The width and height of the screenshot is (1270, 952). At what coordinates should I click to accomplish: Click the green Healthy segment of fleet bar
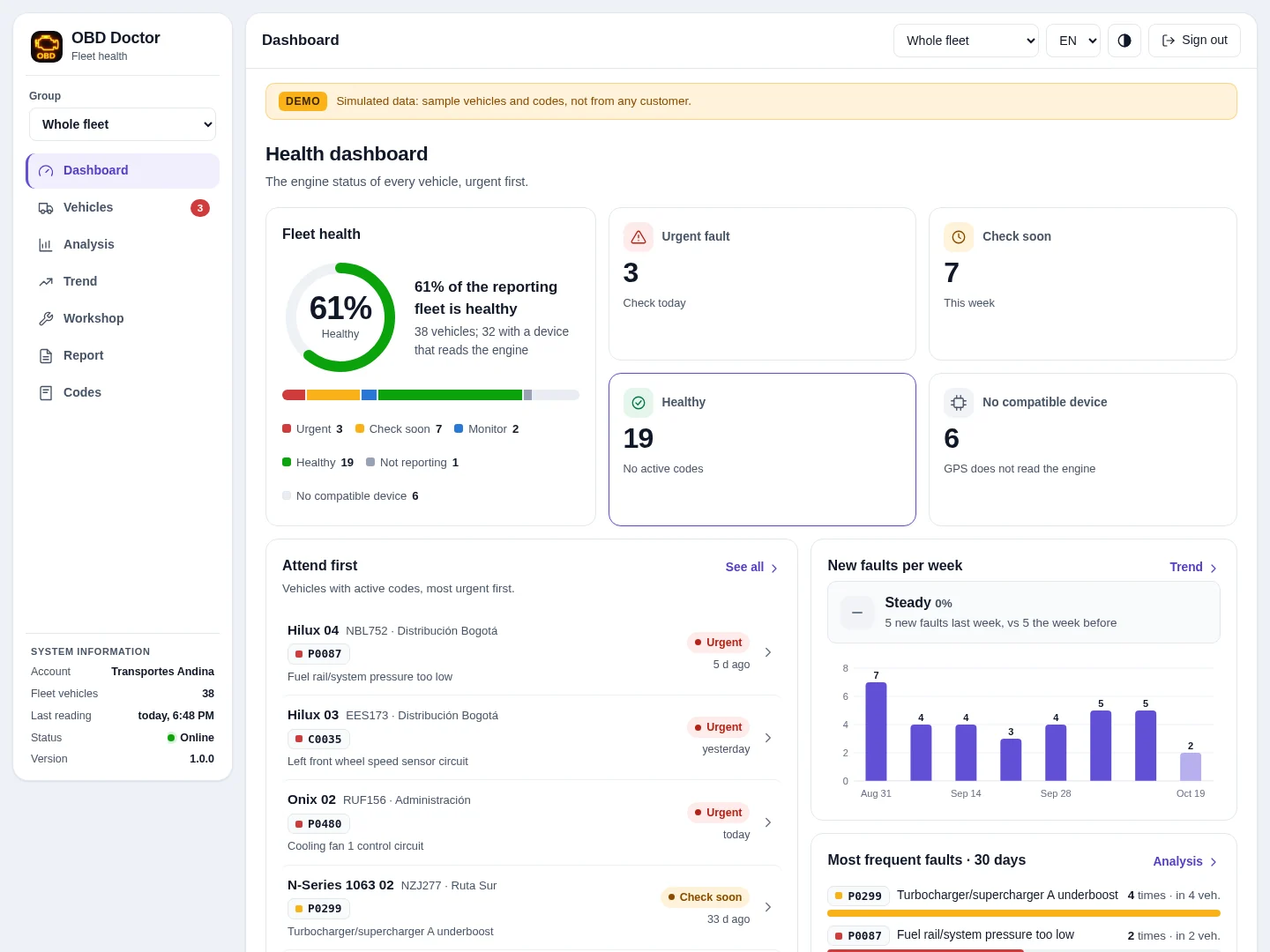click(x=450, y=395)
